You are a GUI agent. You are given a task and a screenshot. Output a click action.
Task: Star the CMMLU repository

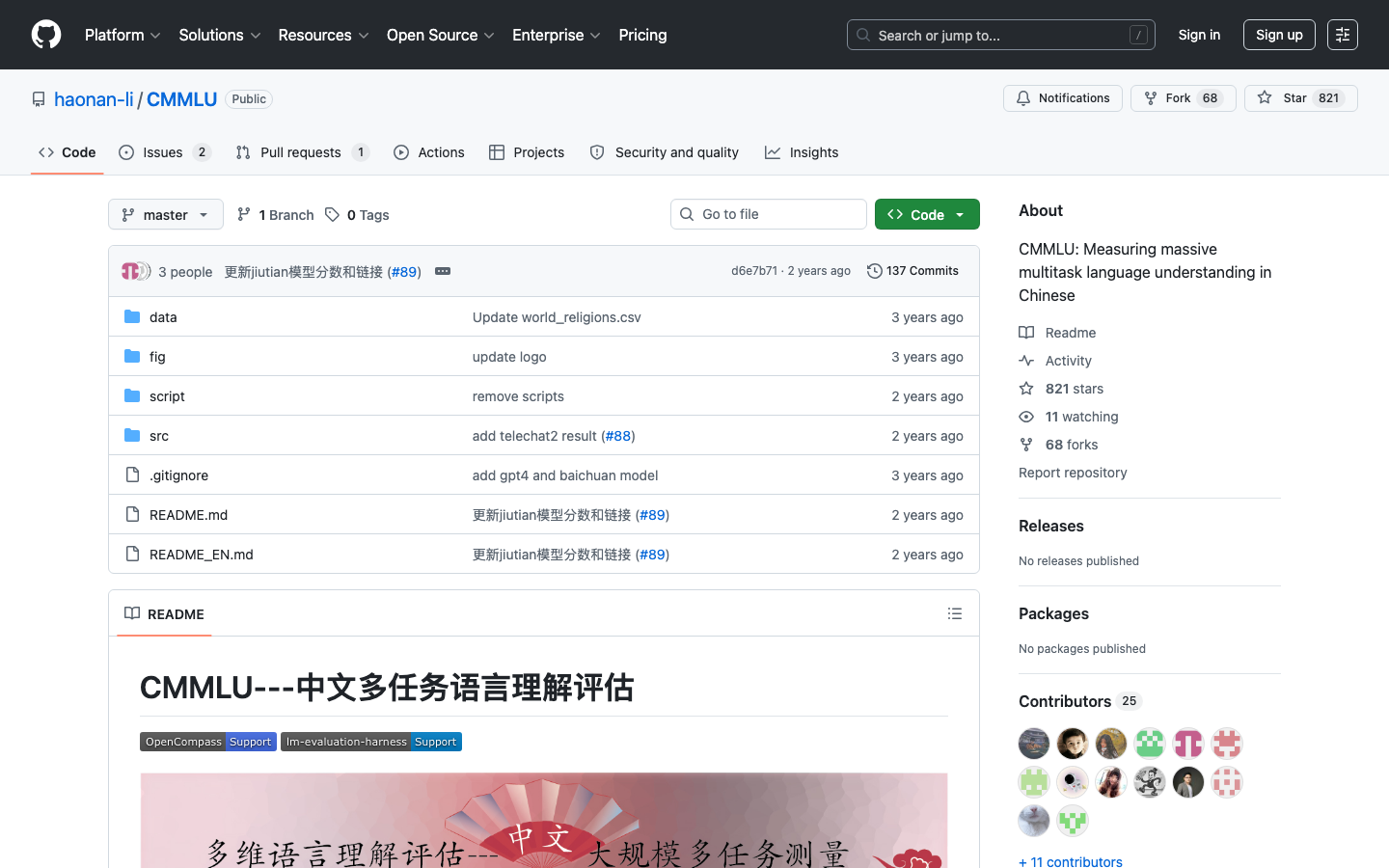coord(1301,98)
